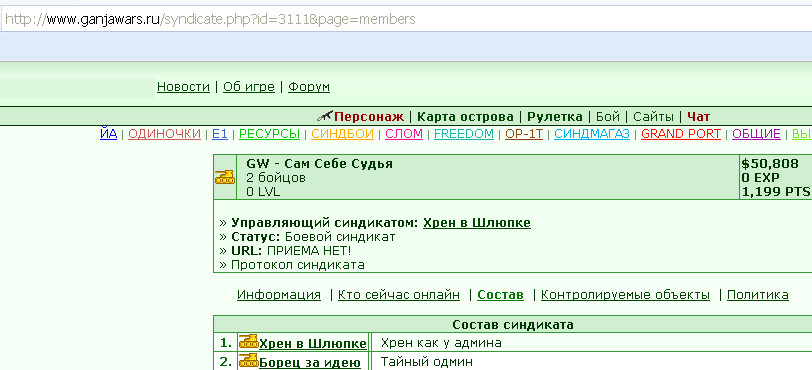Click the 1,199 PTS value

pyautogui.click(x=775, y=192)
